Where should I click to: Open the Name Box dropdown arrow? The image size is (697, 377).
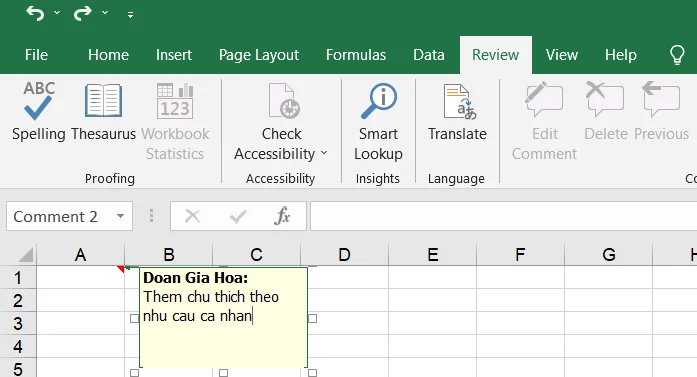point(120,216)
